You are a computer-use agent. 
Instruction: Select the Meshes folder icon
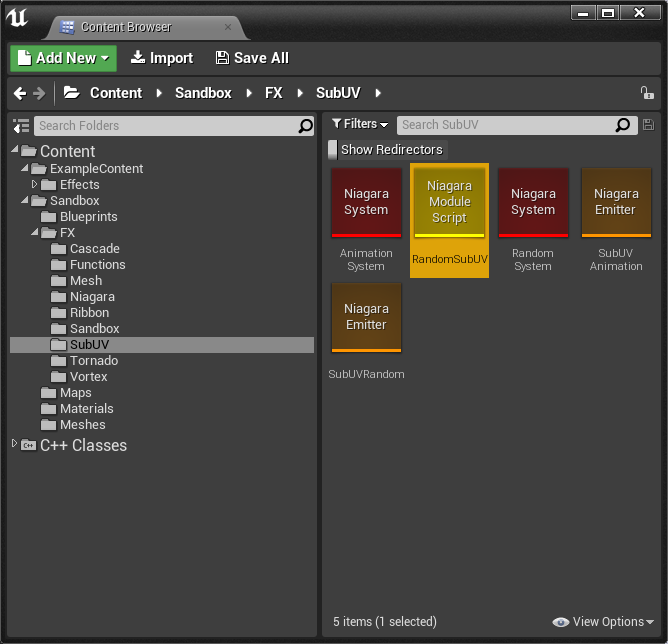[x=48, y=425]
